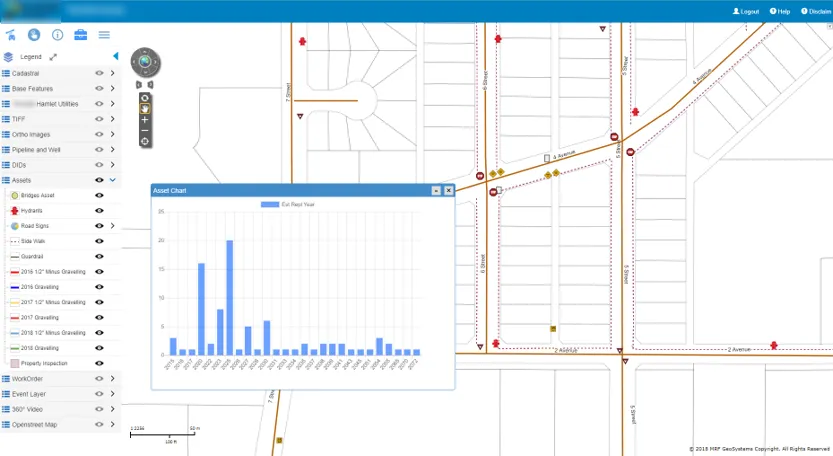The width and height of the screenshot is (833, 456).
Task: Click the hydrant marker on 2 Avenue right
Action: pos(774,345)
